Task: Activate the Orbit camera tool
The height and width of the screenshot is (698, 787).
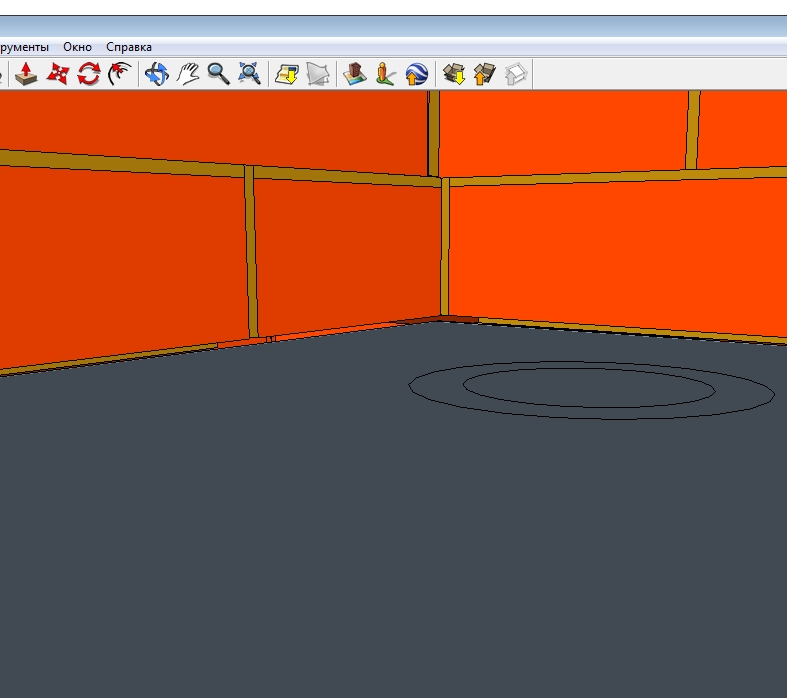Action: [156, 74]
